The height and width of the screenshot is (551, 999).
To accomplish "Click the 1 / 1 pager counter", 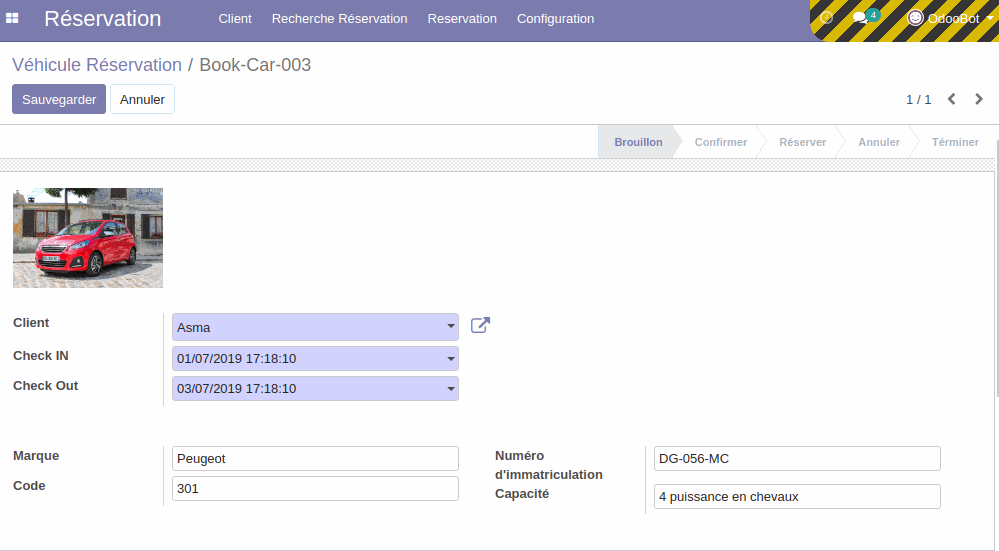I will point(918,100).
